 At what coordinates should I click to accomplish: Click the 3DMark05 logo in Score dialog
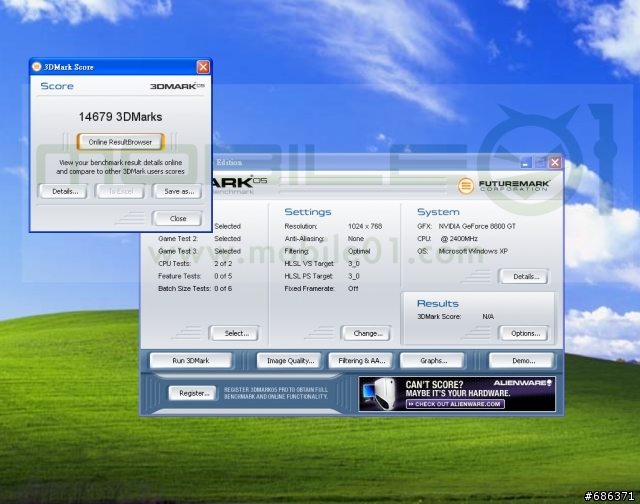pos(177,86)
